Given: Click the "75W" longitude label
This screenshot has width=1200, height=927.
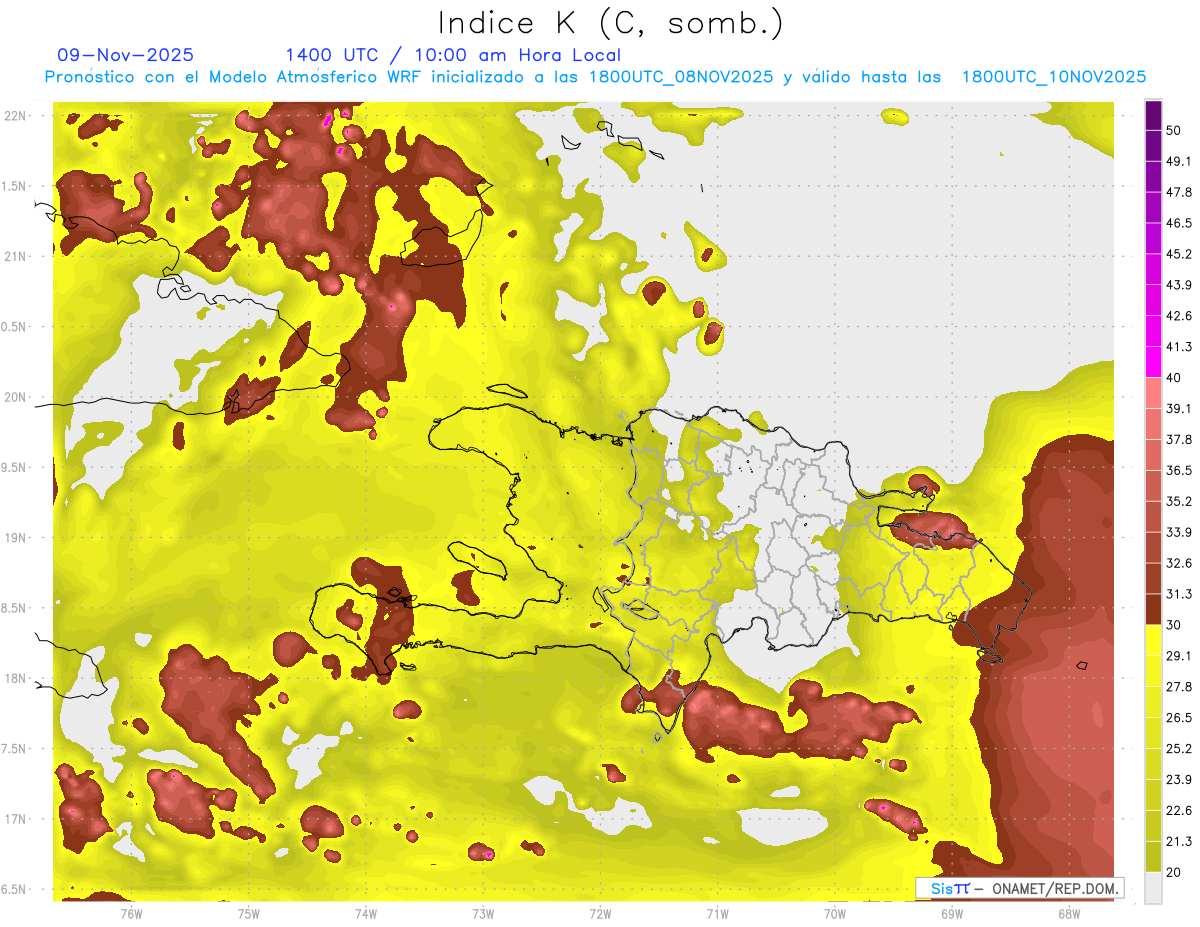Looking at the screenshot, I should pos(249,913).
